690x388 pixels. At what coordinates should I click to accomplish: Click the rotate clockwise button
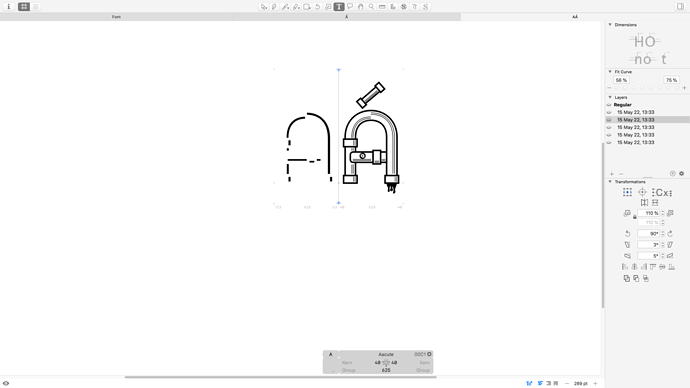point(670,234)
